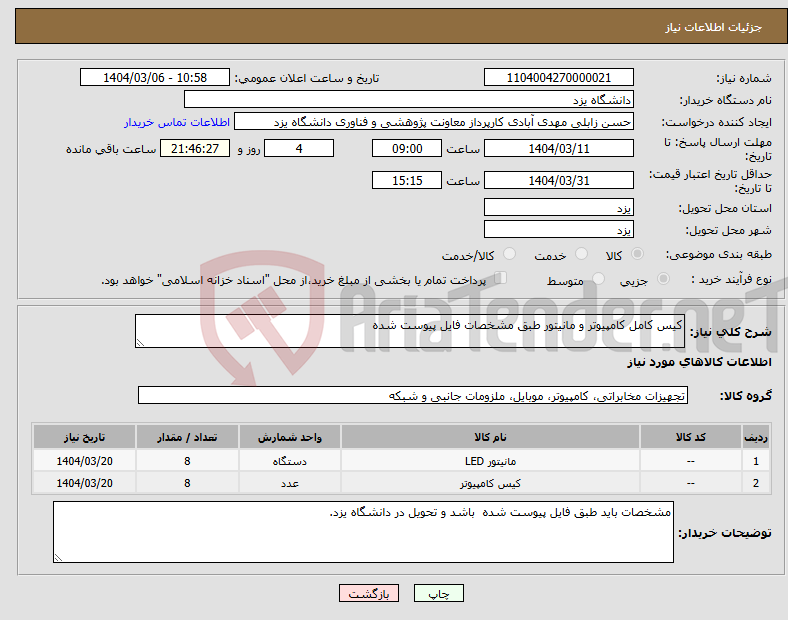Select the متوسط purchase type radio
The width and height of the screenshot is (788, 620).
(599, 278)
